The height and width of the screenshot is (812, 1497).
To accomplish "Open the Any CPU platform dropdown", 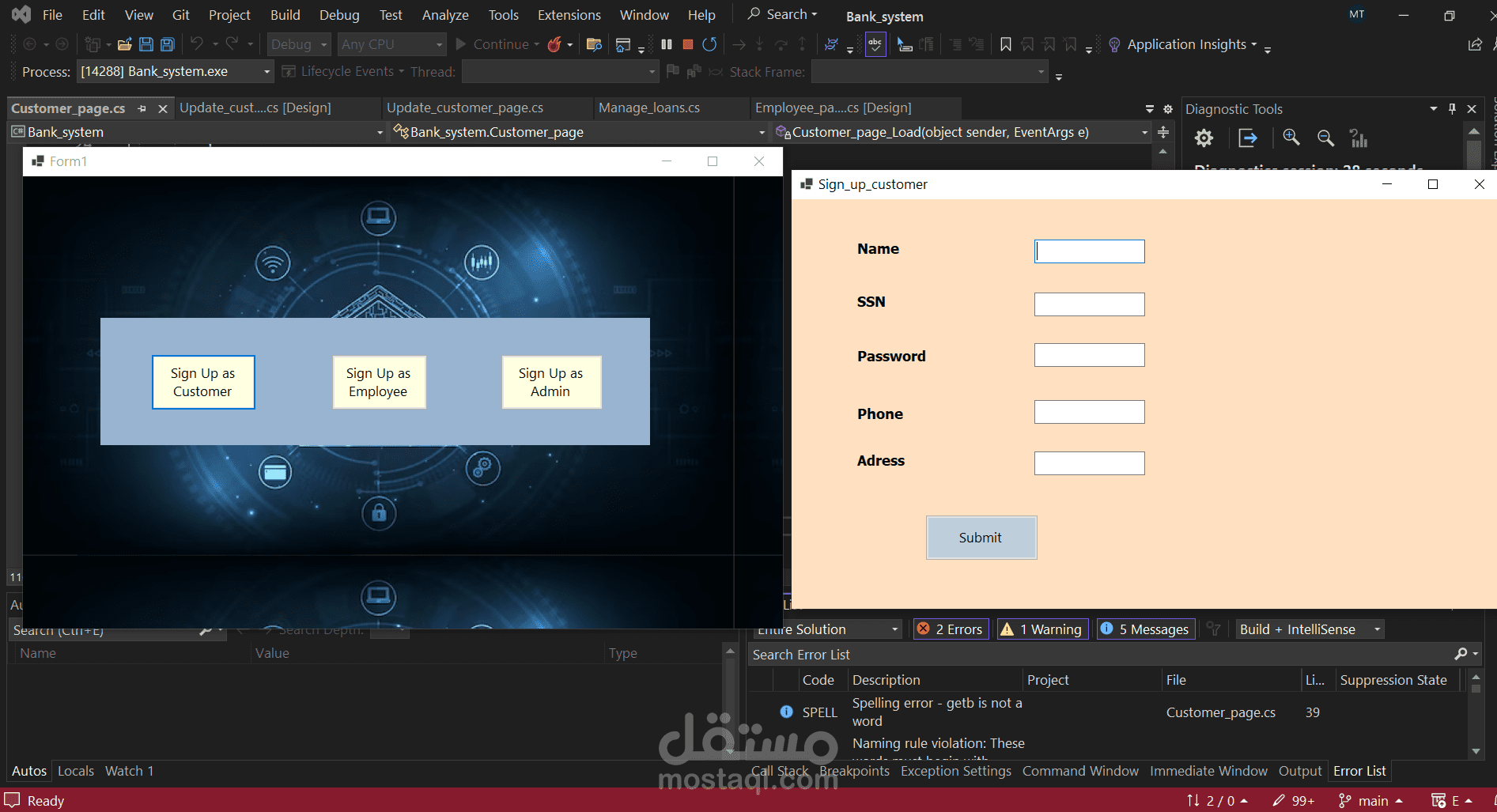I will pyautogui.click(x=391, y=44).
